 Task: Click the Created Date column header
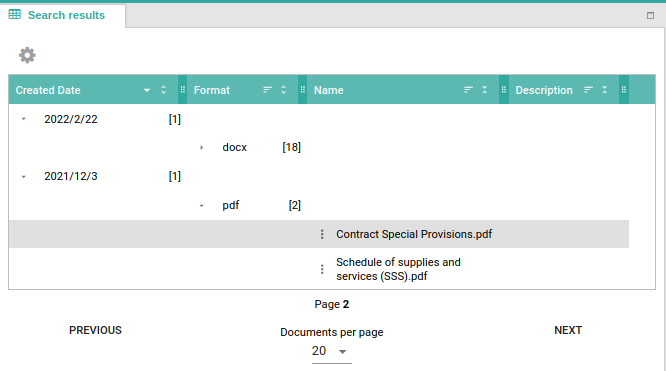click(48, 90)
